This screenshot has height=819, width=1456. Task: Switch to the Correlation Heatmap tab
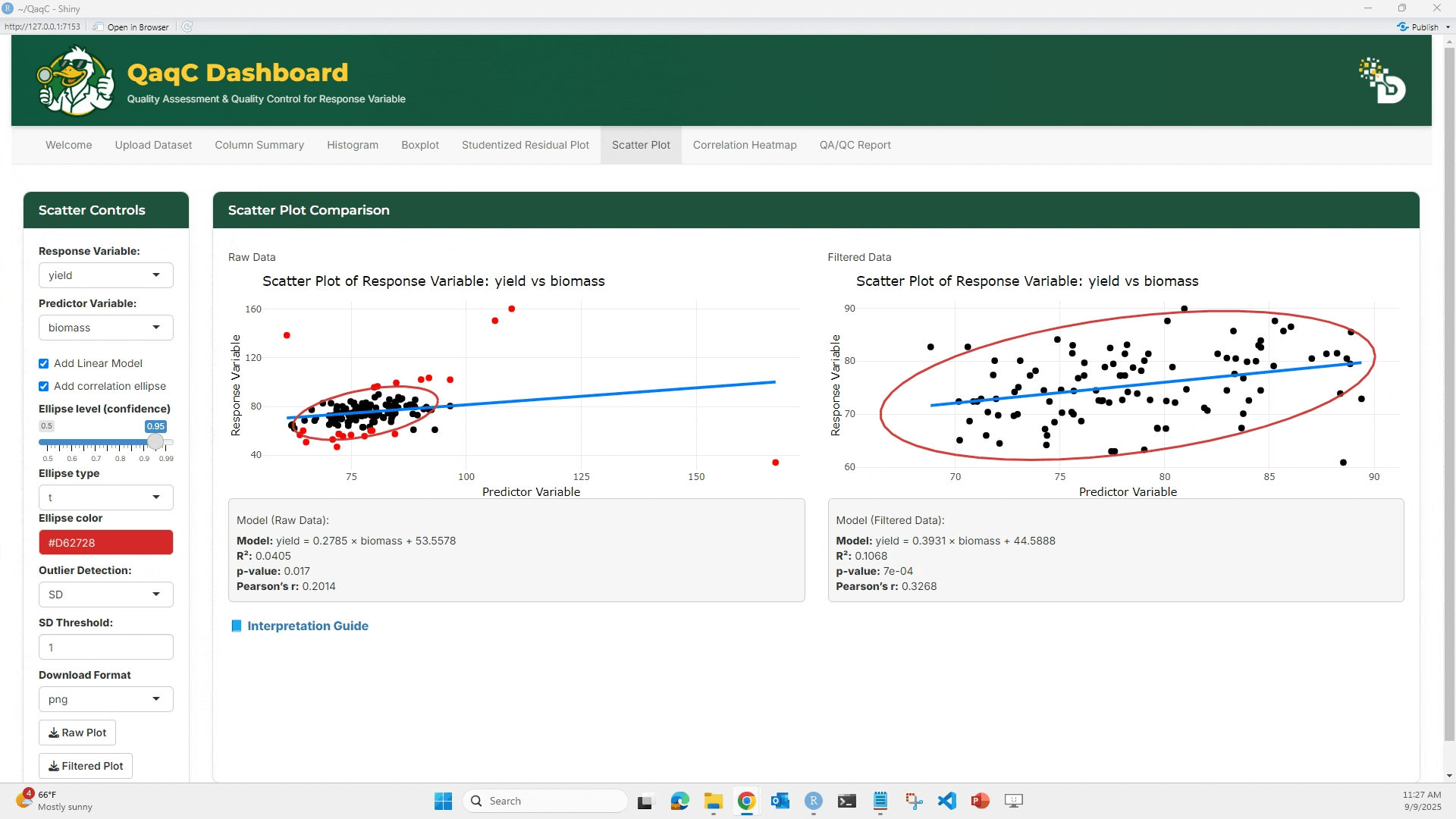[745, 145]
